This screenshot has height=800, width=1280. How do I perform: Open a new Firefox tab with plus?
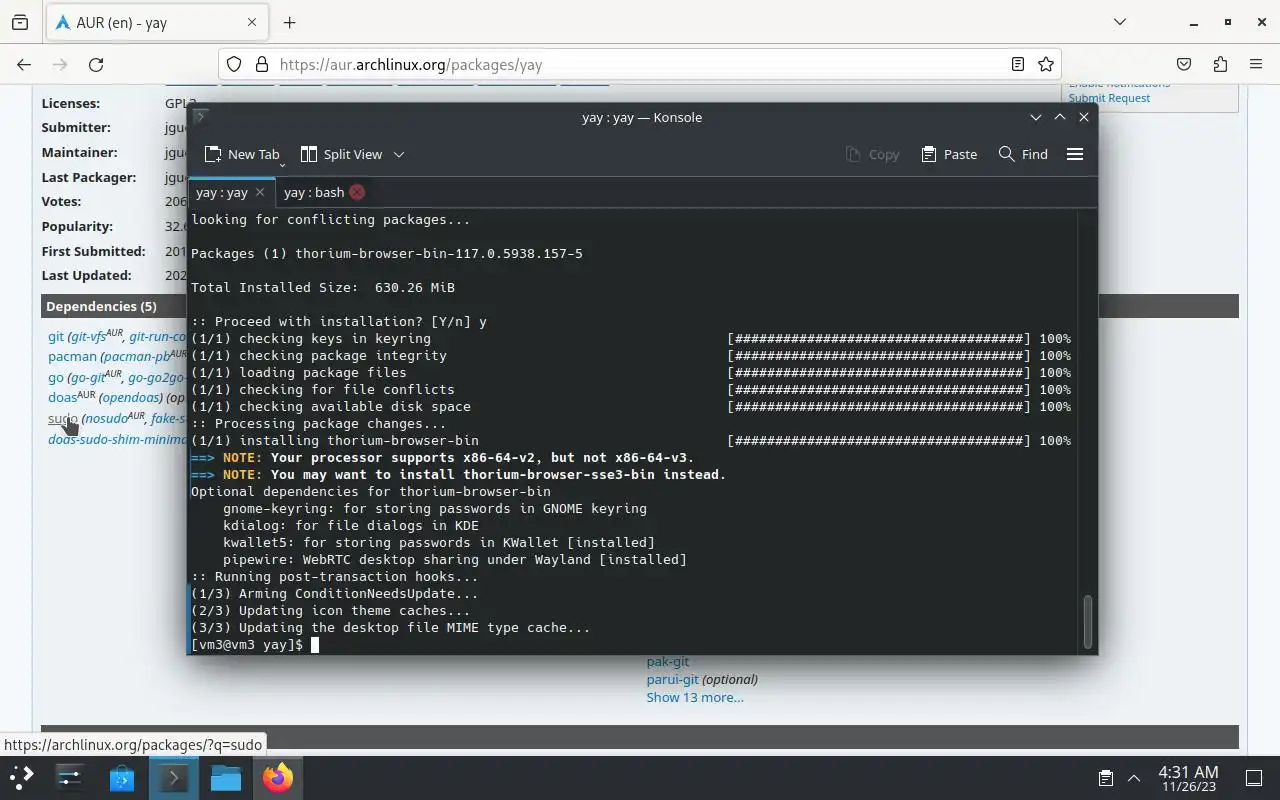pyautogui.click(x=289, y=22)
